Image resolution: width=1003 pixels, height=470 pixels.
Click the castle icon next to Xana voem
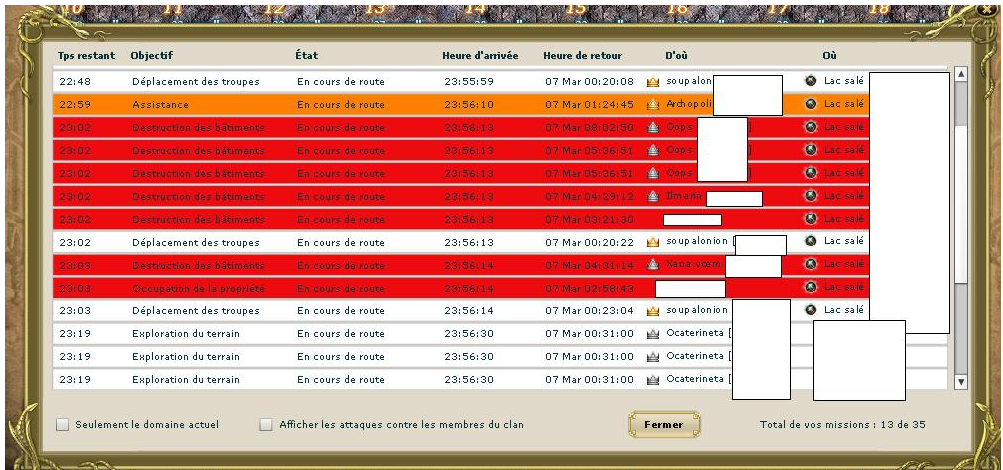[653, 265]
